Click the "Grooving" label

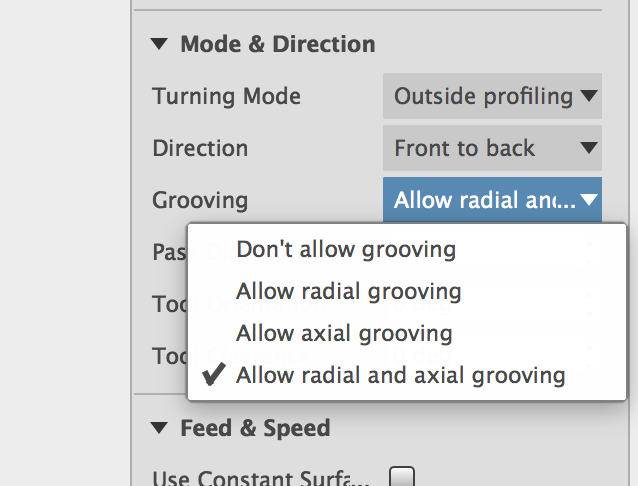[x=200, y=200]
